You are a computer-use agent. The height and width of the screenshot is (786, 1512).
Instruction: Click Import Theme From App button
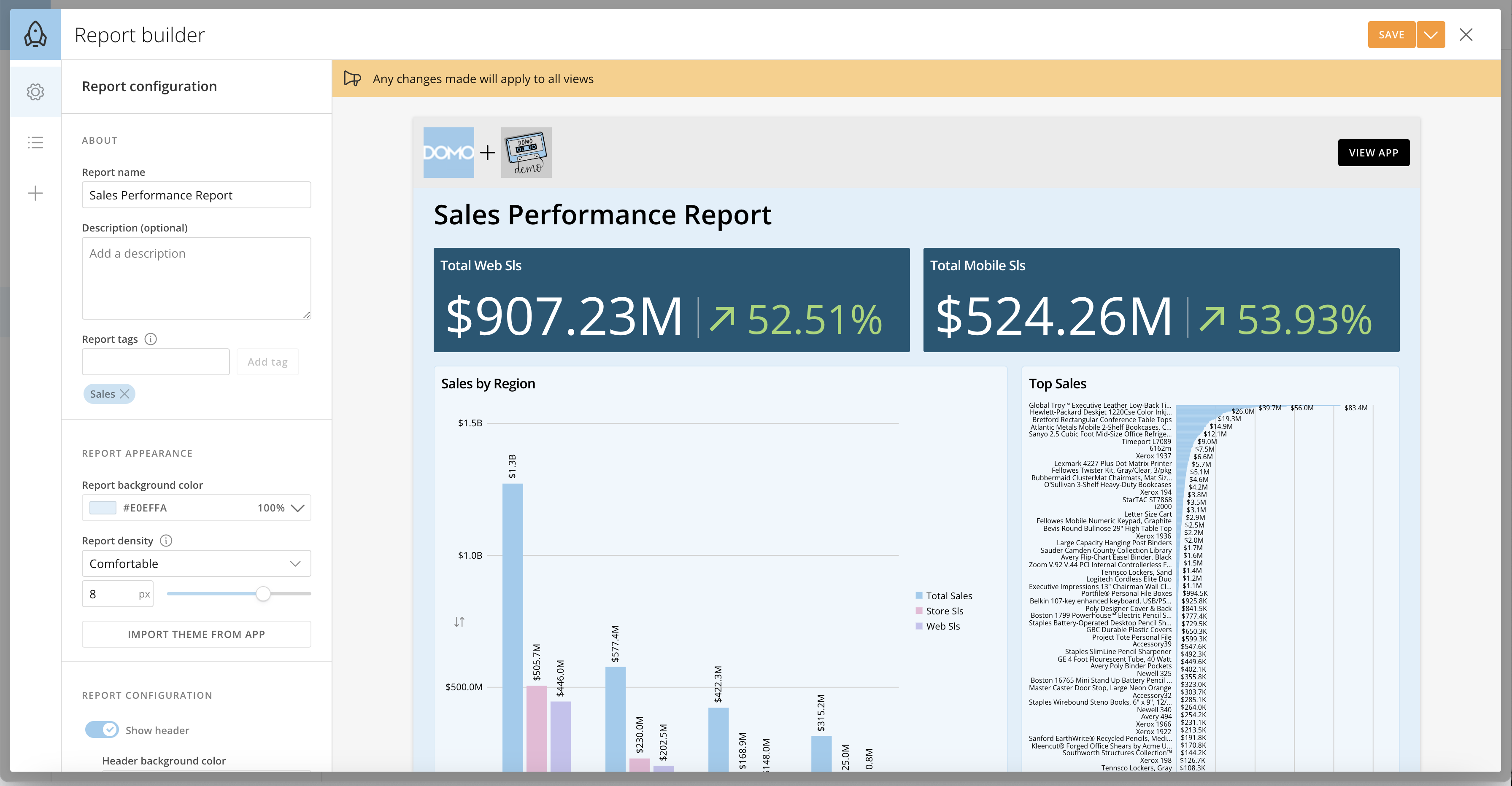point(196,634)
